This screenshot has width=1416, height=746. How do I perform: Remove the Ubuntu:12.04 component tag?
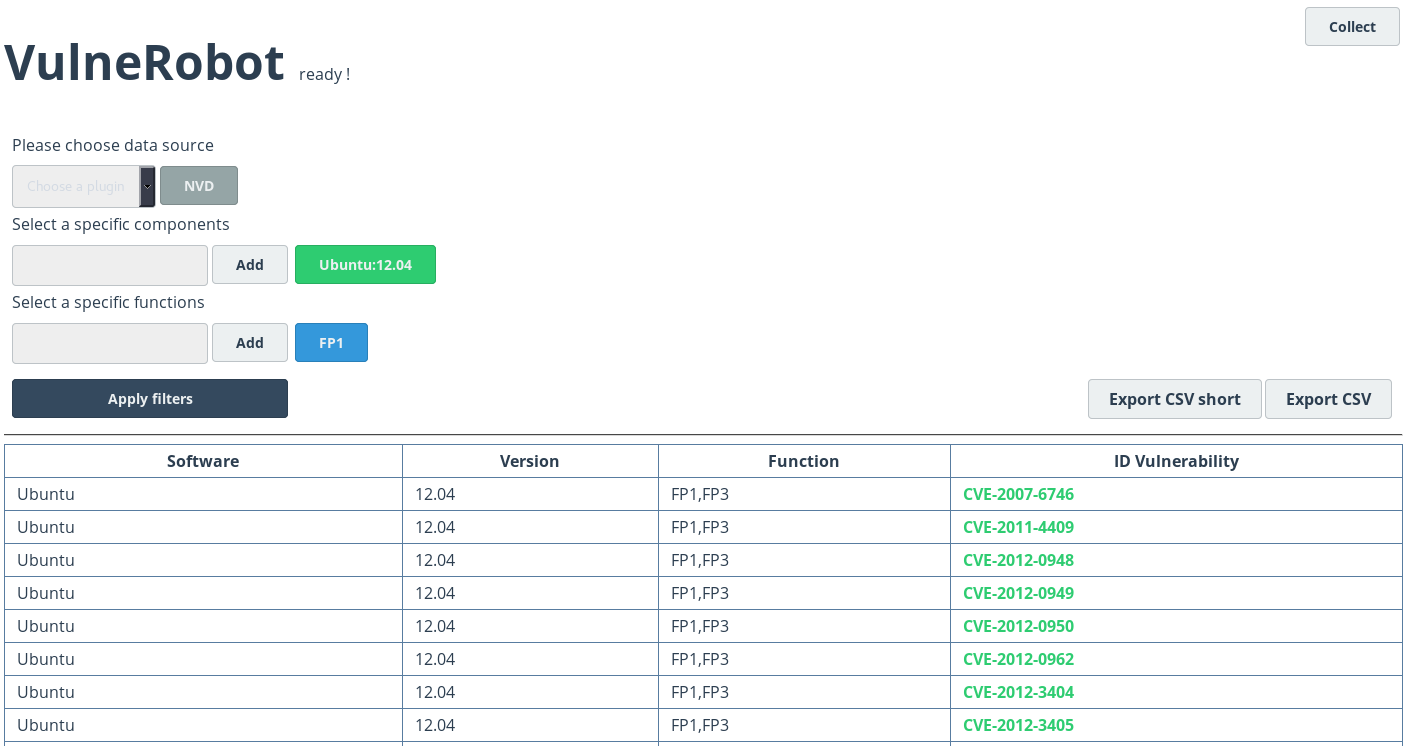[x=365, y=265]
